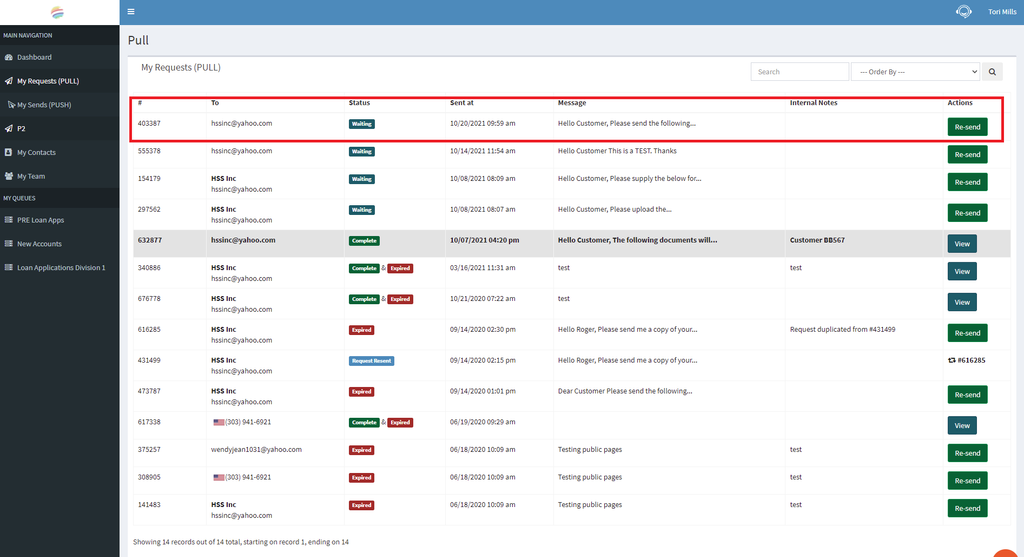
Task: Click the Expired badge in row 340886
Action: coord(400,268)
